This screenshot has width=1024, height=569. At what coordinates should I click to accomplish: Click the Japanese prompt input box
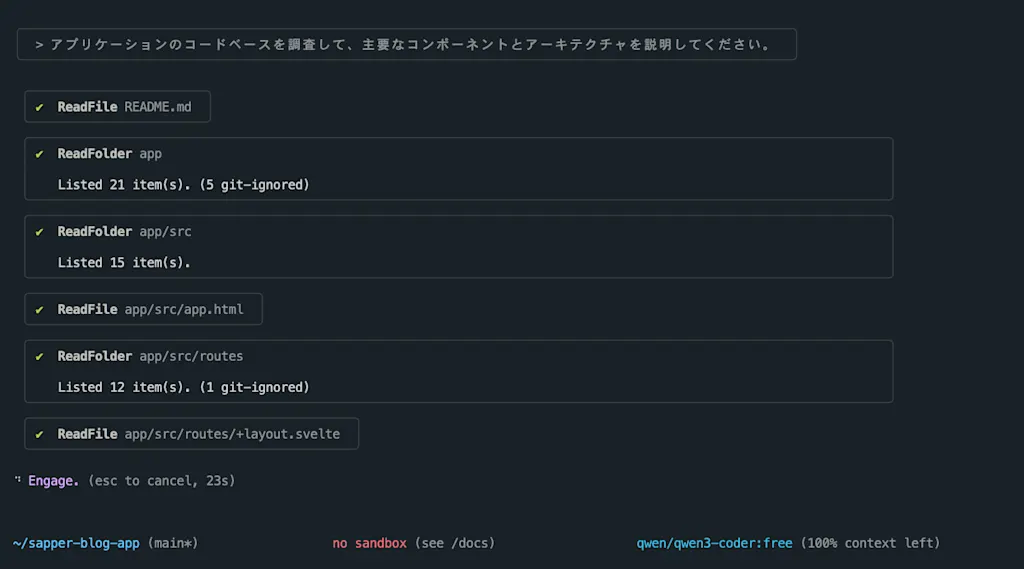[406, 44]
